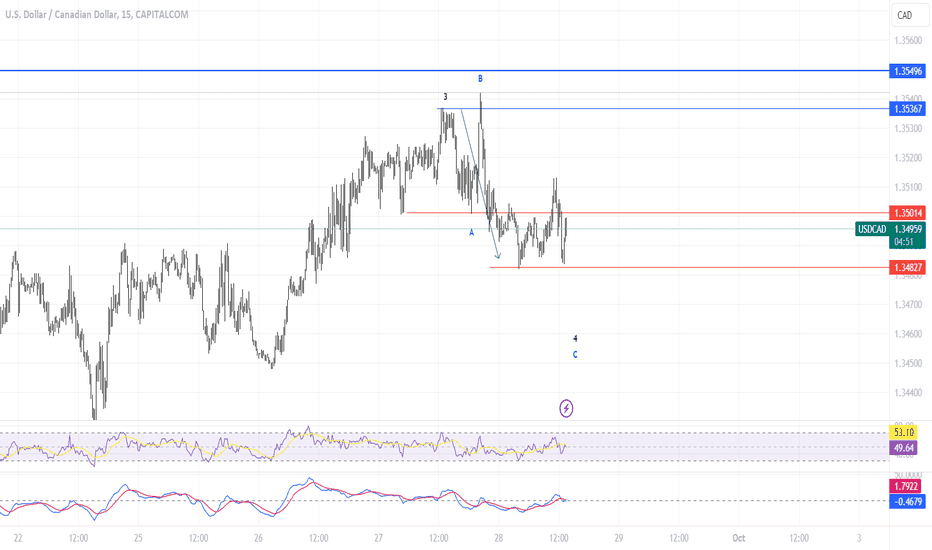The image size is (932, 550).
Task: Click the 04:51 candle countdown label
Action: 903,242
